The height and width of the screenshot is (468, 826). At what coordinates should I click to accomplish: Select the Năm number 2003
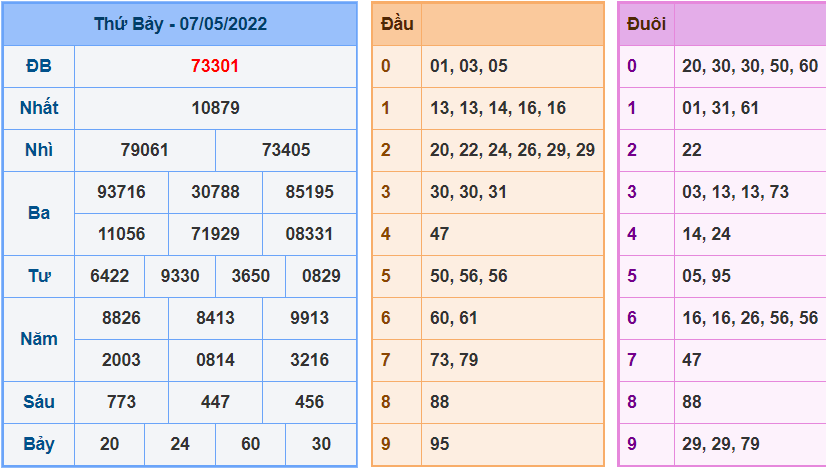(121, 360)
